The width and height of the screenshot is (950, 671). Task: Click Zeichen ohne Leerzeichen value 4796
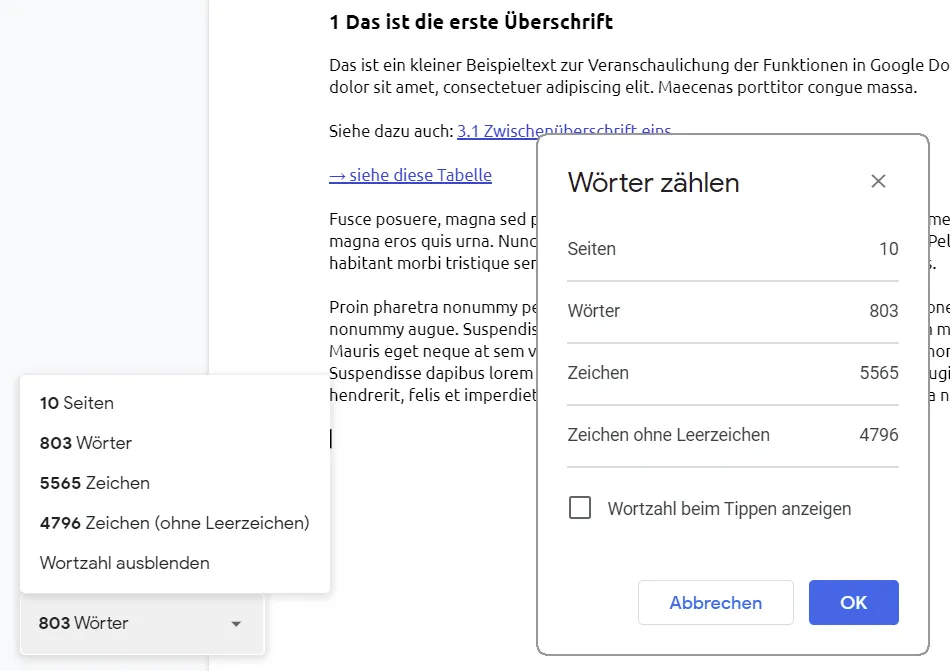[x=879, y=435]
